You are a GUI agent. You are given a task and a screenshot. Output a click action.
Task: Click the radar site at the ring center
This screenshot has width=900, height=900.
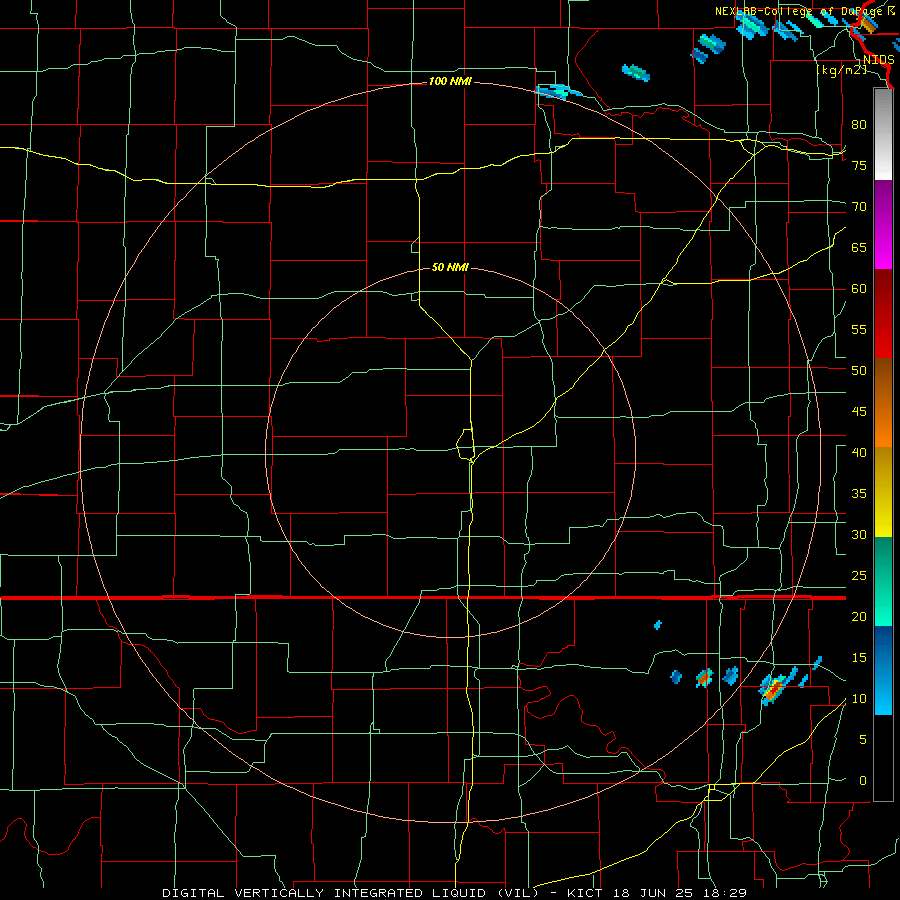coord(451,452)
